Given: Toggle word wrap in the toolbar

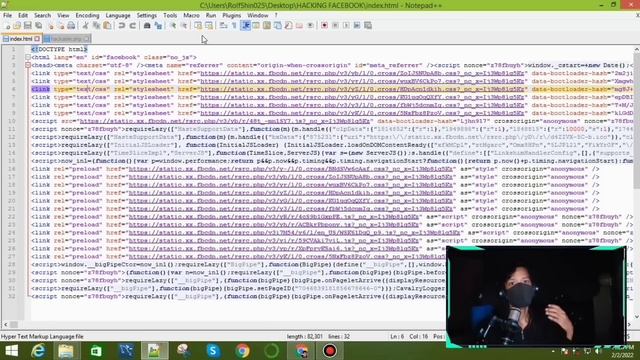Looking at the screenshot, I should 223,26.
